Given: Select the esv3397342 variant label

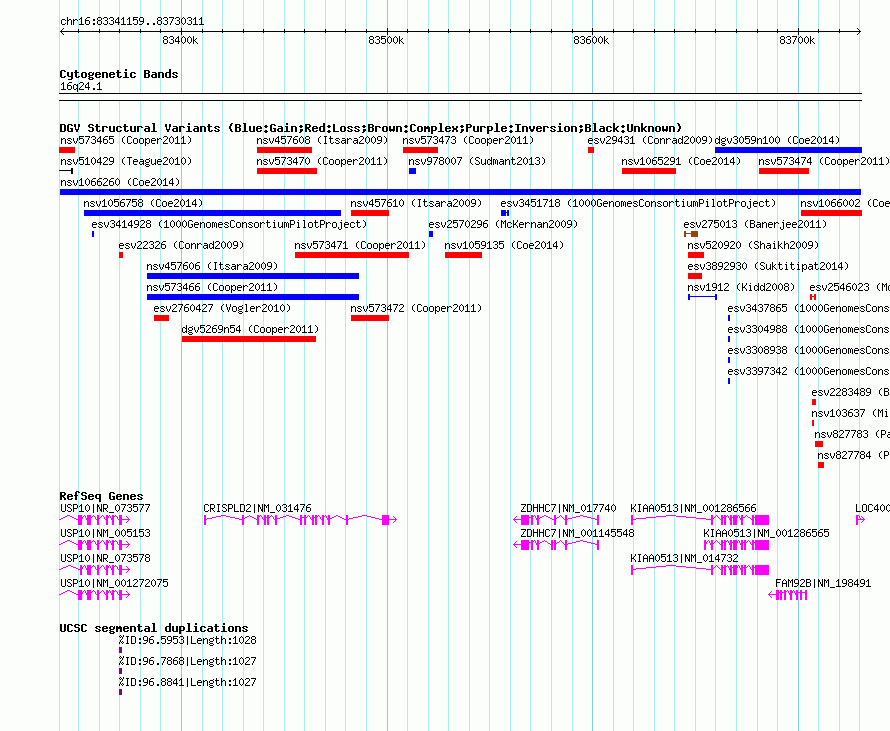Looking at the screenshot, I should [x=808, y=371].
